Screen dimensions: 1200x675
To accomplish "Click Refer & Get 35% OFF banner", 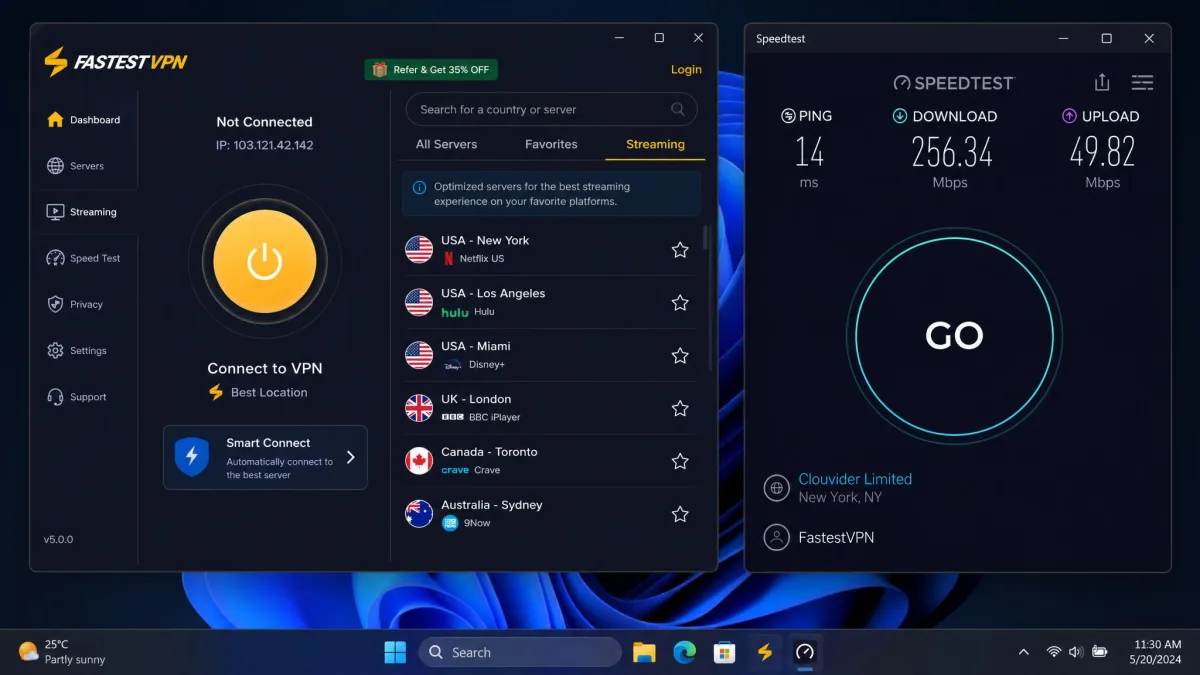I will (431, 69).
